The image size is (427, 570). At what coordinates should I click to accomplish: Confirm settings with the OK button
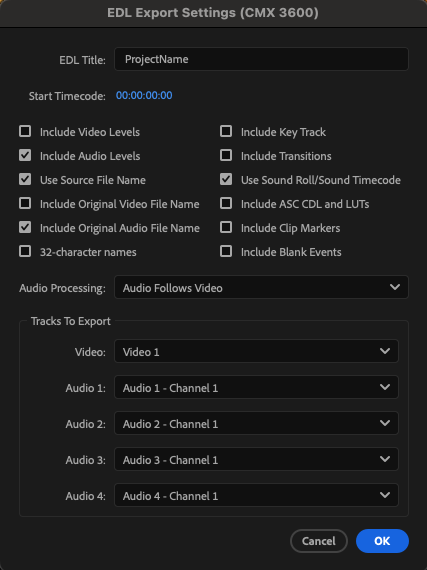coord(382,541)
